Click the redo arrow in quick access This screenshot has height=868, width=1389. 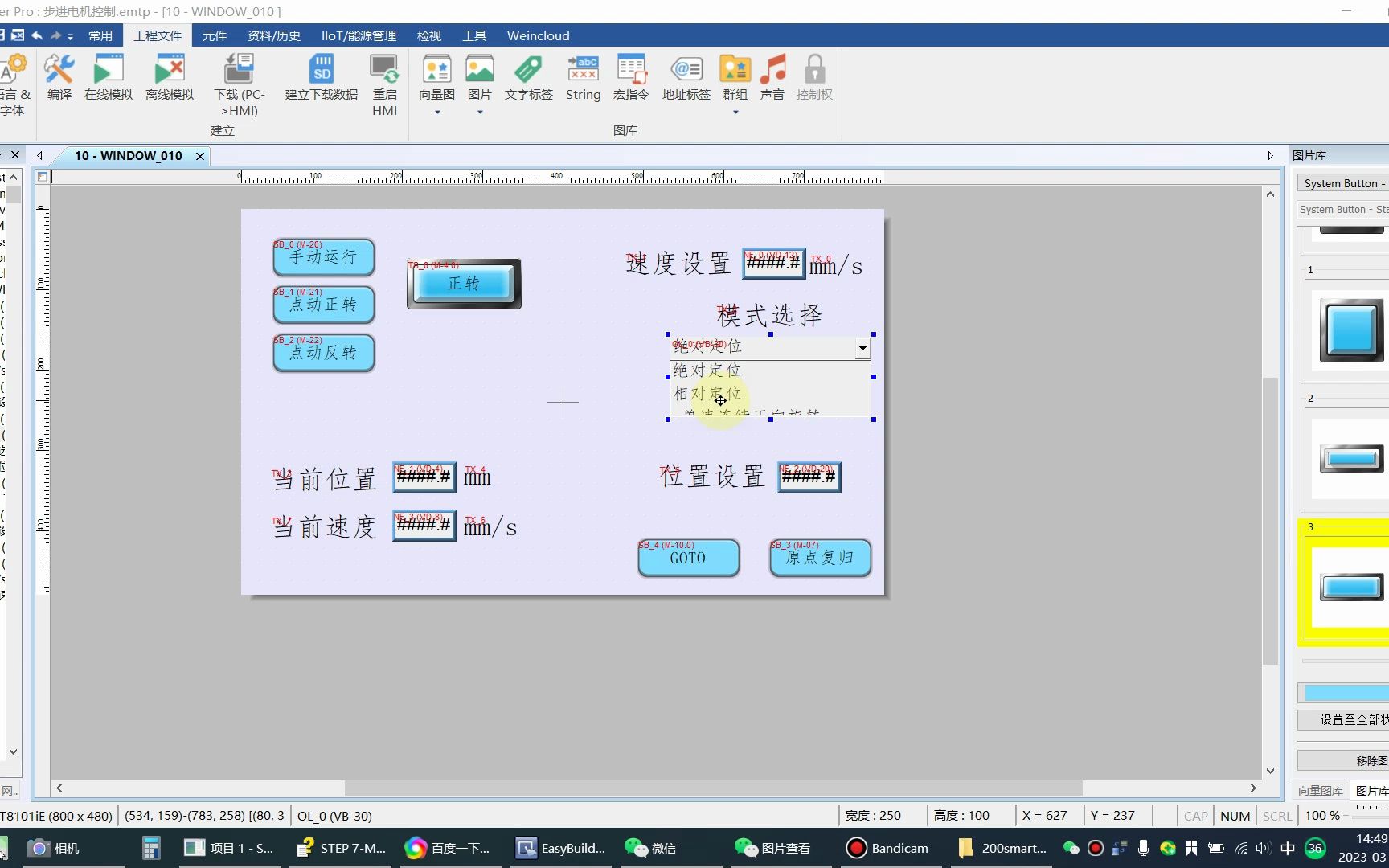tap(55, 35)
